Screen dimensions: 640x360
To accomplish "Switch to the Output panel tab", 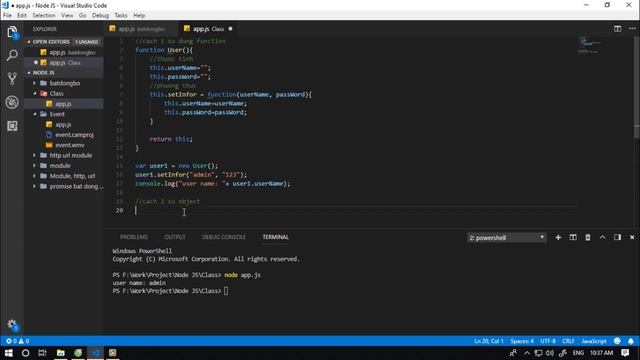I will point(175,237).
